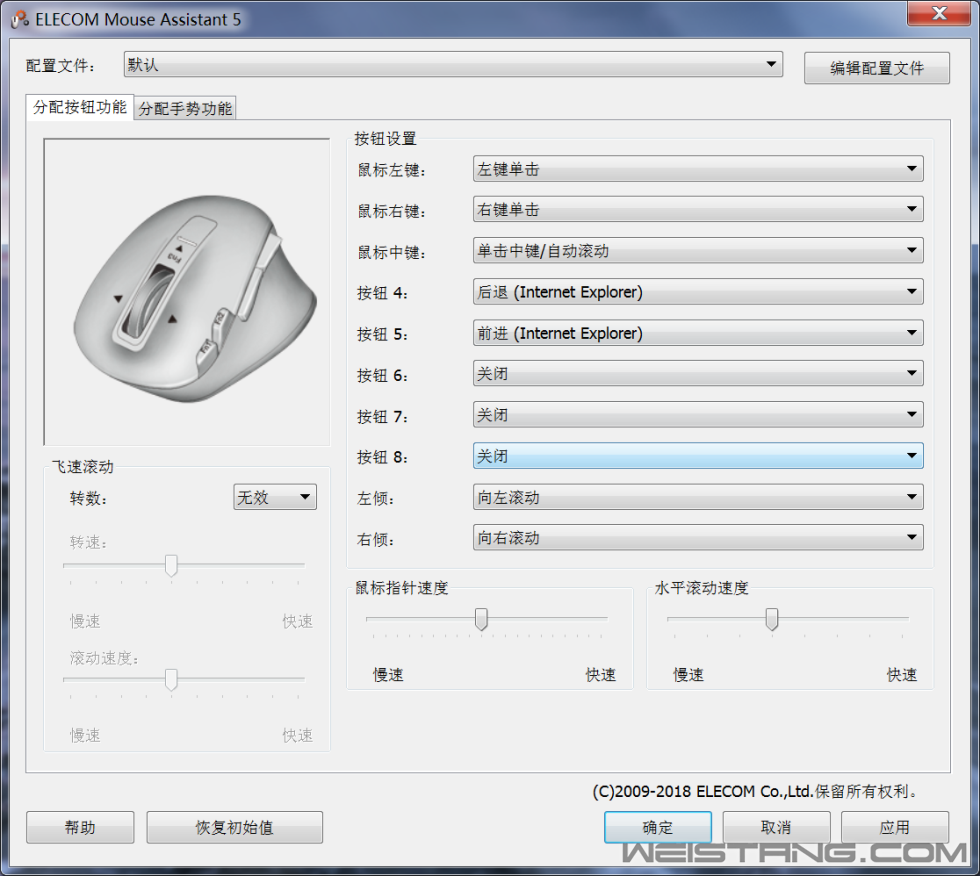Click the 飞速滚动 group label
The height and width of the screenshot is (876, 980).
[x=82, y=467]
